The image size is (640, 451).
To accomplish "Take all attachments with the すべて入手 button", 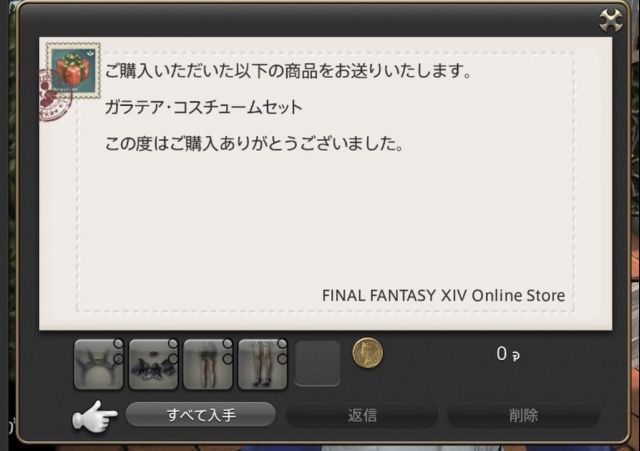I will pos(200,415).
